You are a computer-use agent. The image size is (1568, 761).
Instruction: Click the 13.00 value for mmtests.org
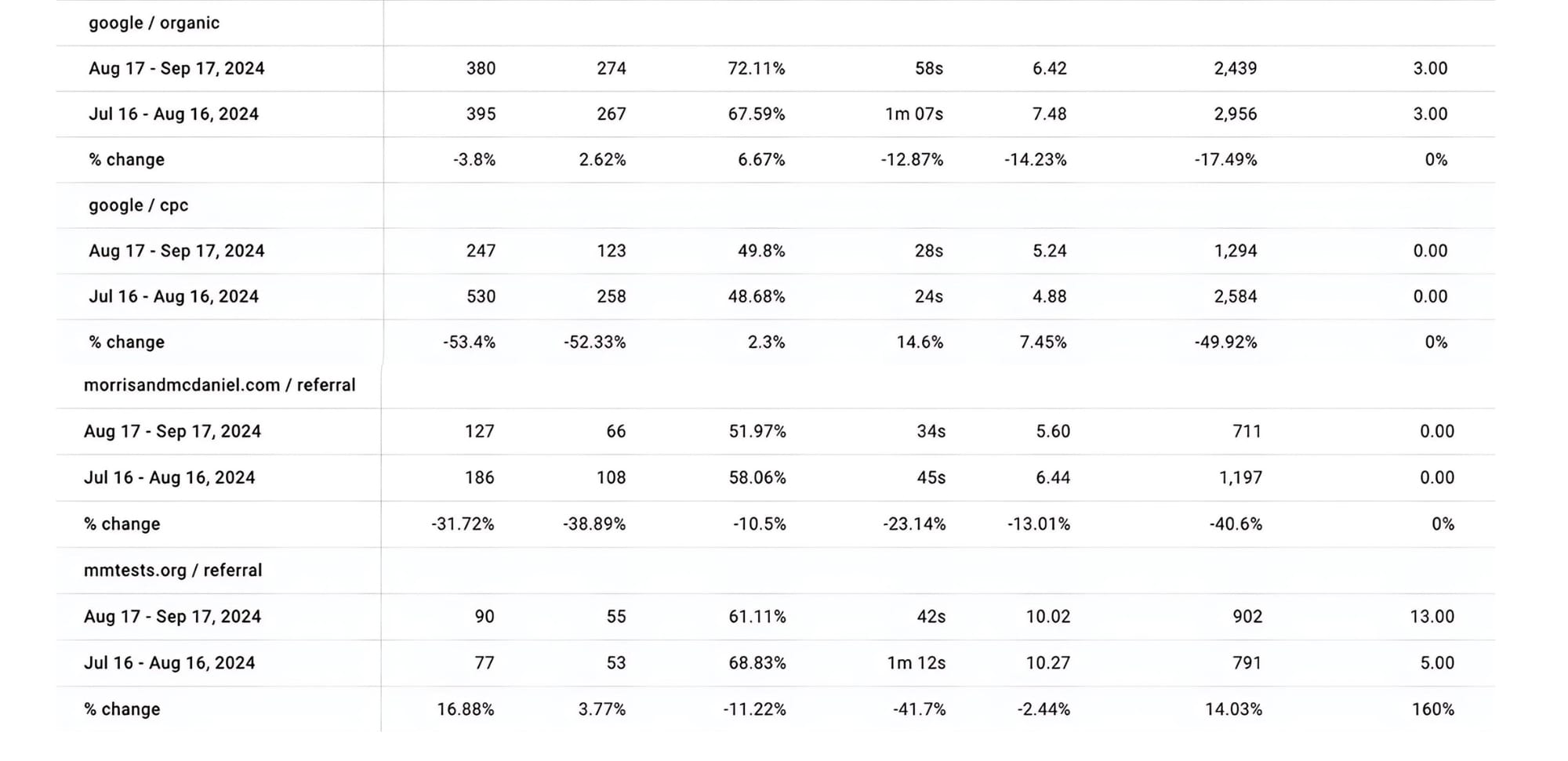click(1432, 616)
